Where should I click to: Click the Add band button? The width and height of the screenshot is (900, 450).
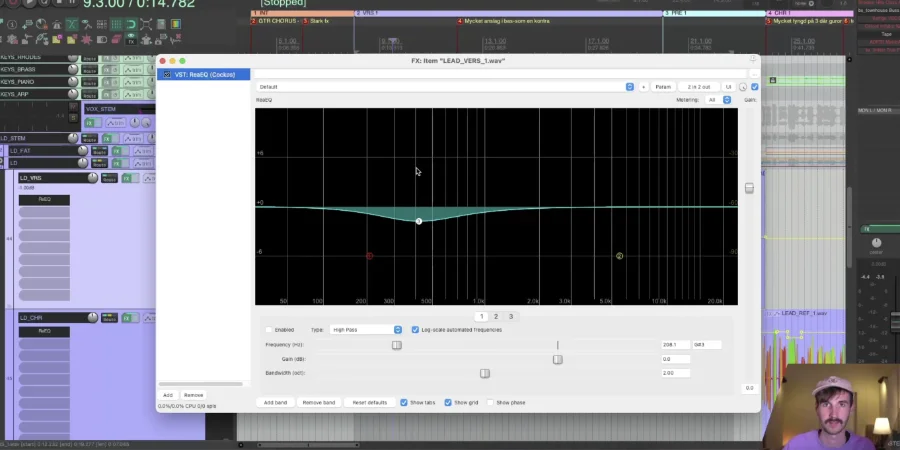pos(275,402)
